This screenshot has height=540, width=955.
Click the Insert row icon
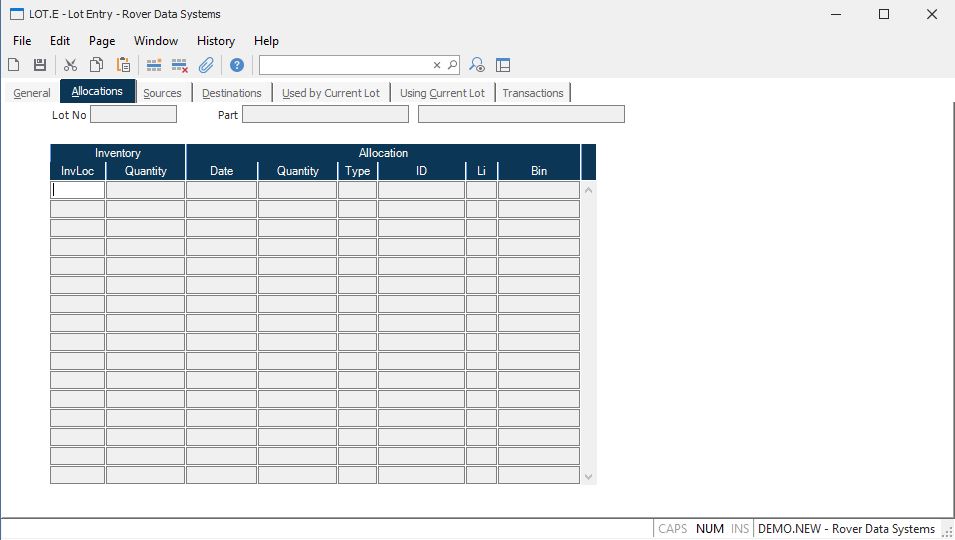(x=154, y=65)
